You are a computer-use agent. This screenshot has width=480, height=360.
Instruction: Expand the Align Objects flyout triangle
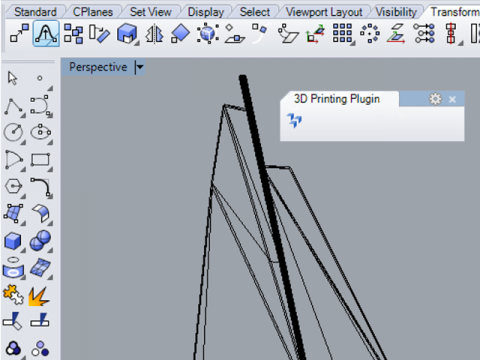tap(461, 43)
